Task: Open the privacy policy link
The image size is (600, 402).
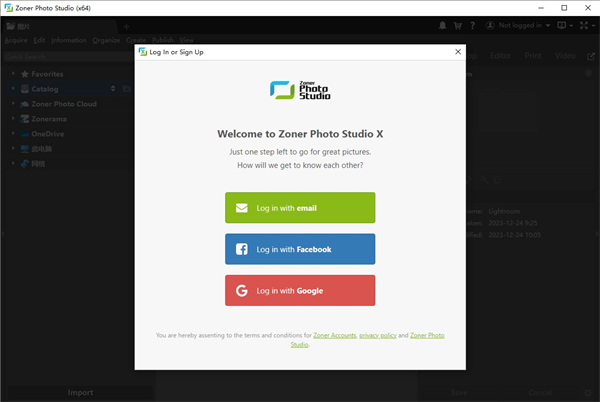Action: [x=378, y=335]
